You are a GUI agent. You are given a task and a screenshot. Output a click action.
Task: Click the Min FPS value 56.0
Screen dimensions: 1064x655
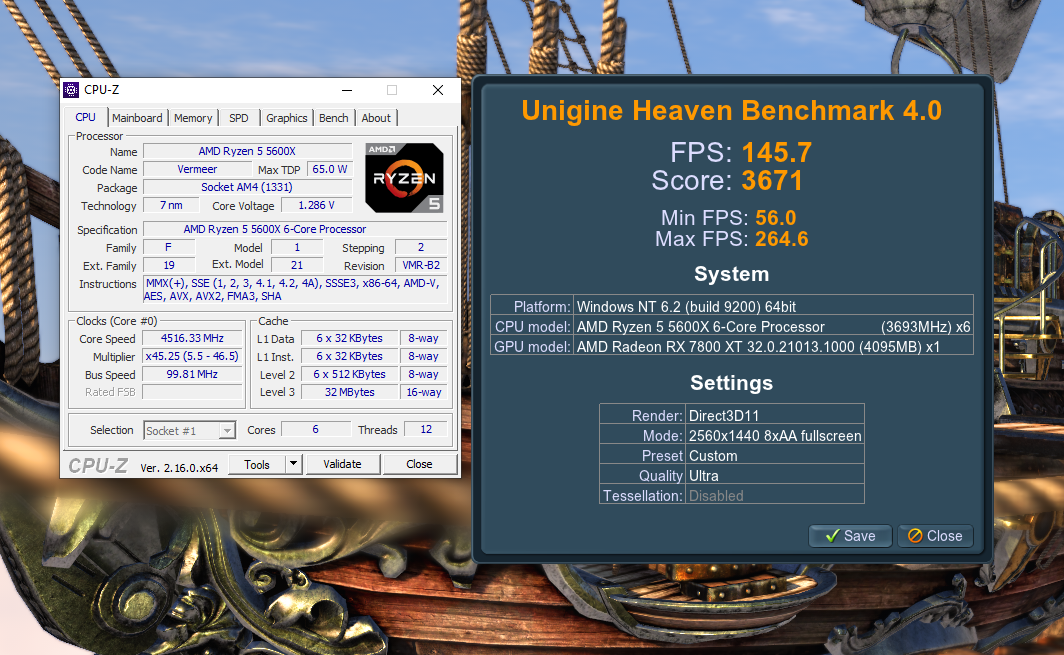coord(776,218)
